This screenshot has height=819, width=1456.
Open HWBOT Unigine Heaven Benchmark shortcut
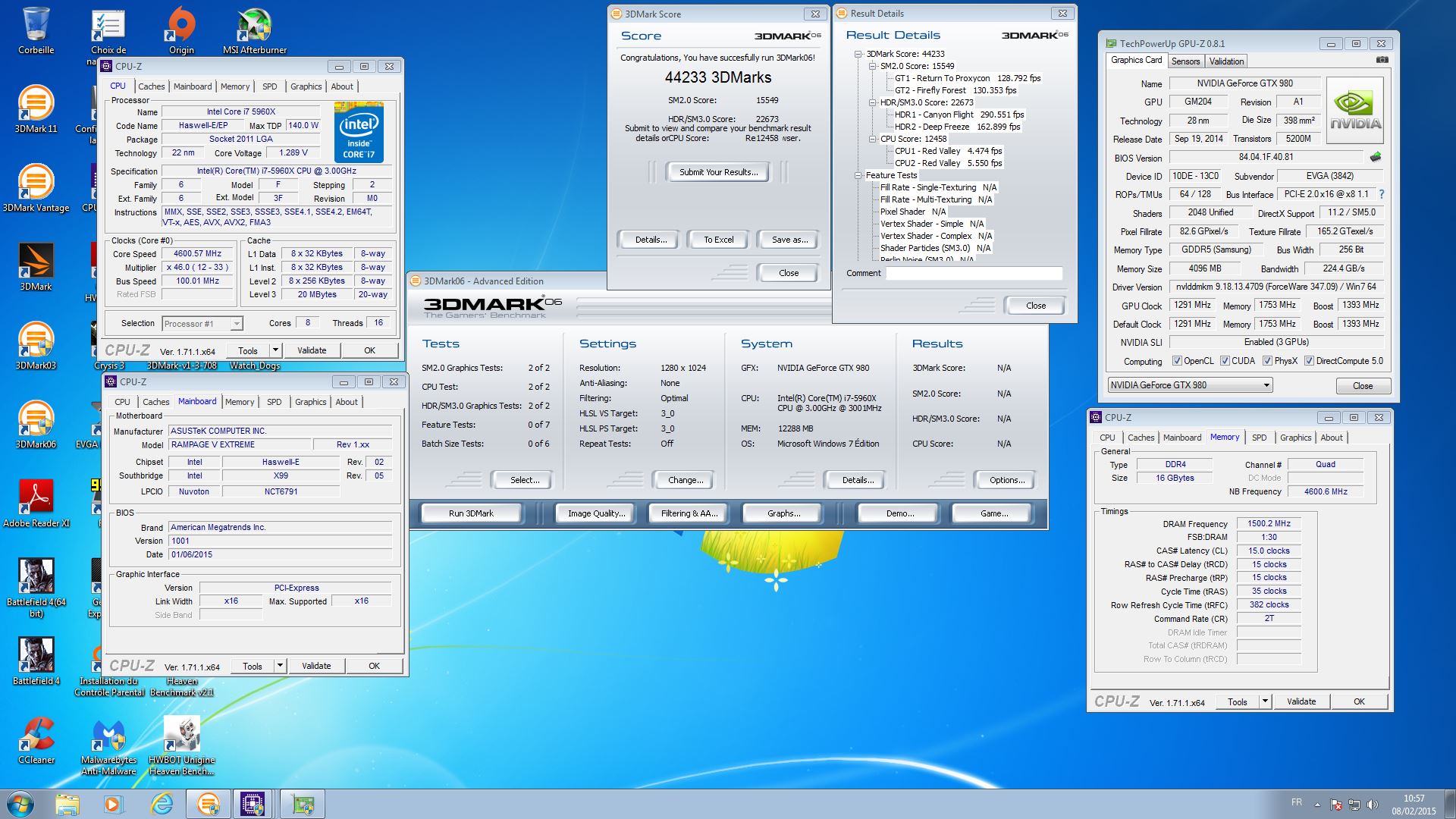[x=181, y=746]
